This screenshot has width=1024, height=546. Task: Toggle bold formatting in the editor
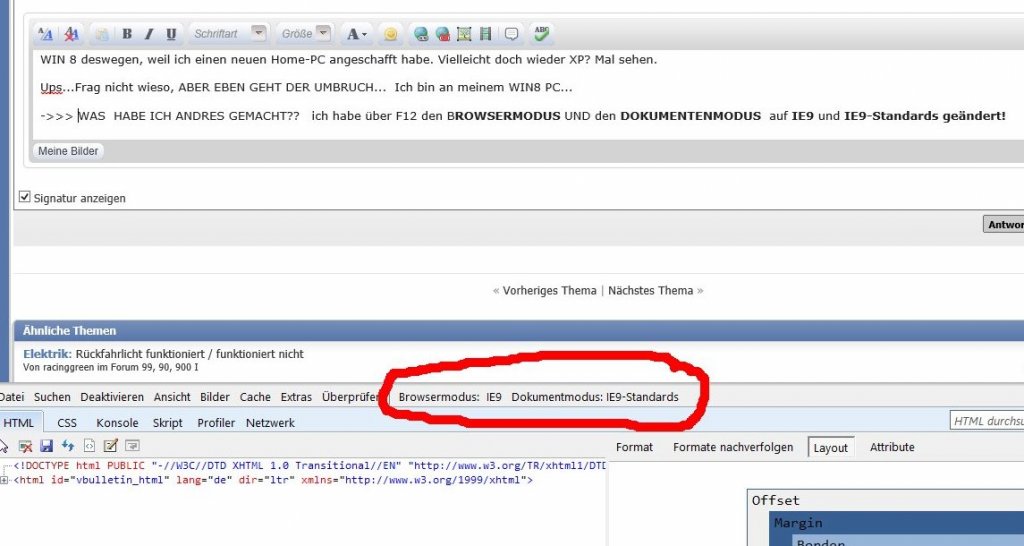click(x=127, y=34)
